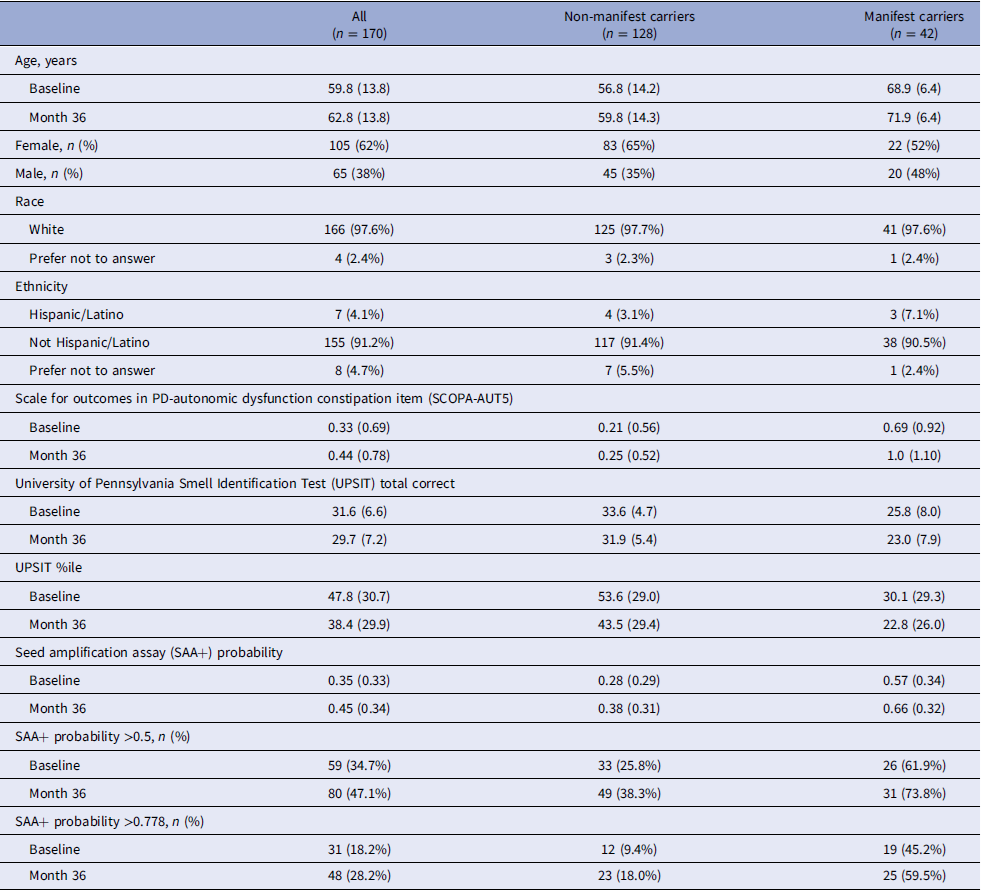Click the 'Non-manifest carriers' column header
This screenshot has width=981, height=891.
(x=629, y=25)
